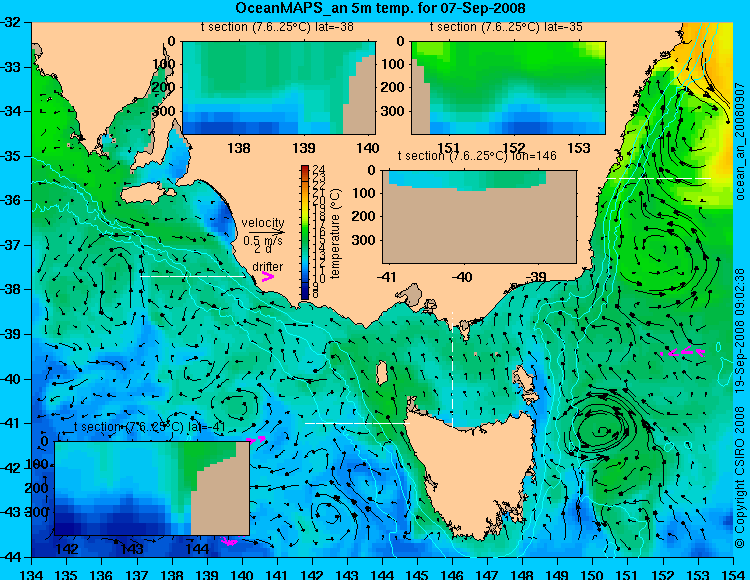750x580 pixels.
Task: Click the '154' longitude axis label
Action: point(732,573)
